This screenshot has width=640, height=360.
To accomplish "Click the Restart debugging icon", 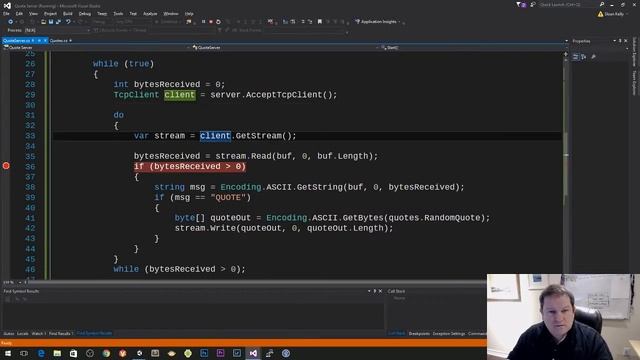I will pos(218,22).
